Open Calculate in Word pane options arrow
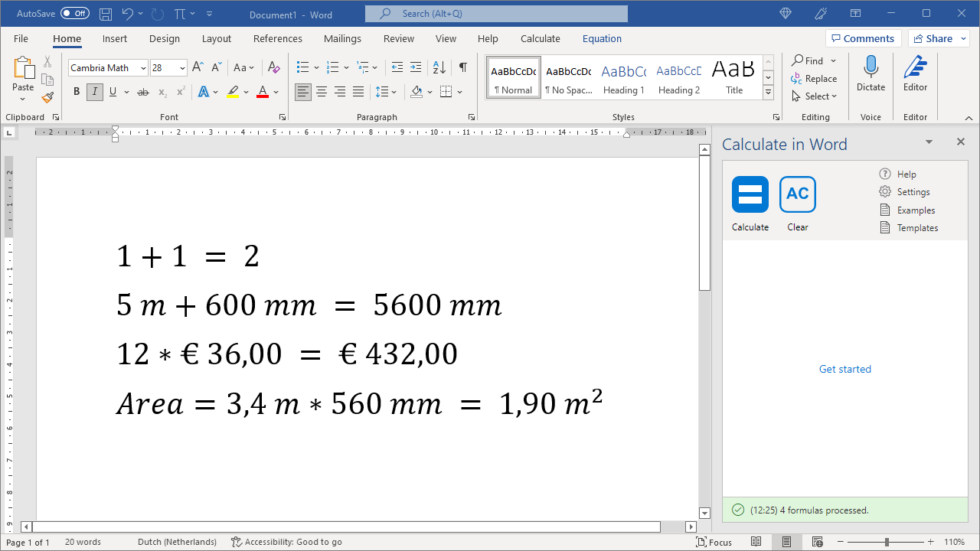The width and height of the screenshot is (980, 551). pyautogui.click(x=929, y=142)
